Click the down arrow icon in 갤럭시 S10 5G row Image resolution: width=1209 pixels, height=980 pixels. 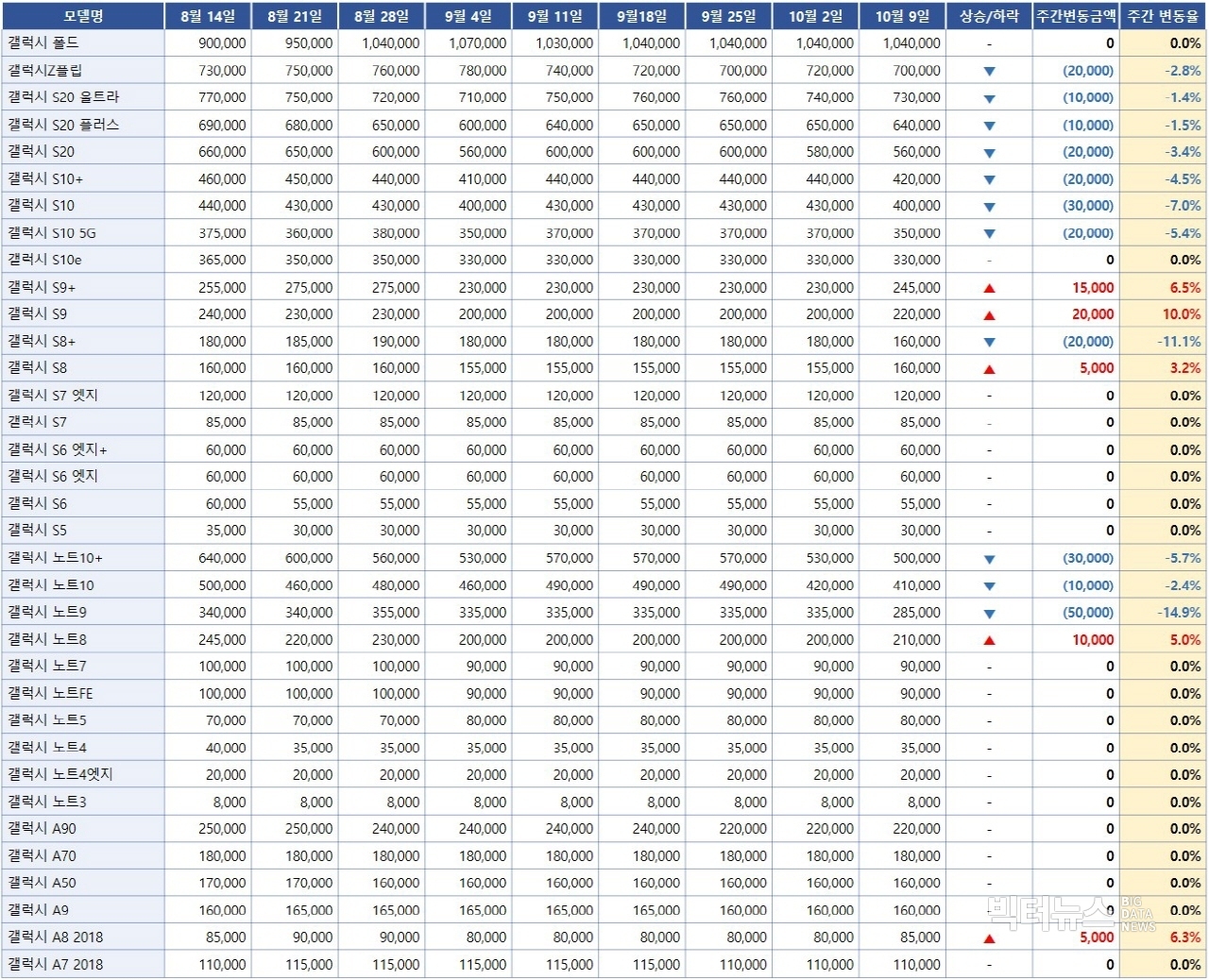(989, 234)
